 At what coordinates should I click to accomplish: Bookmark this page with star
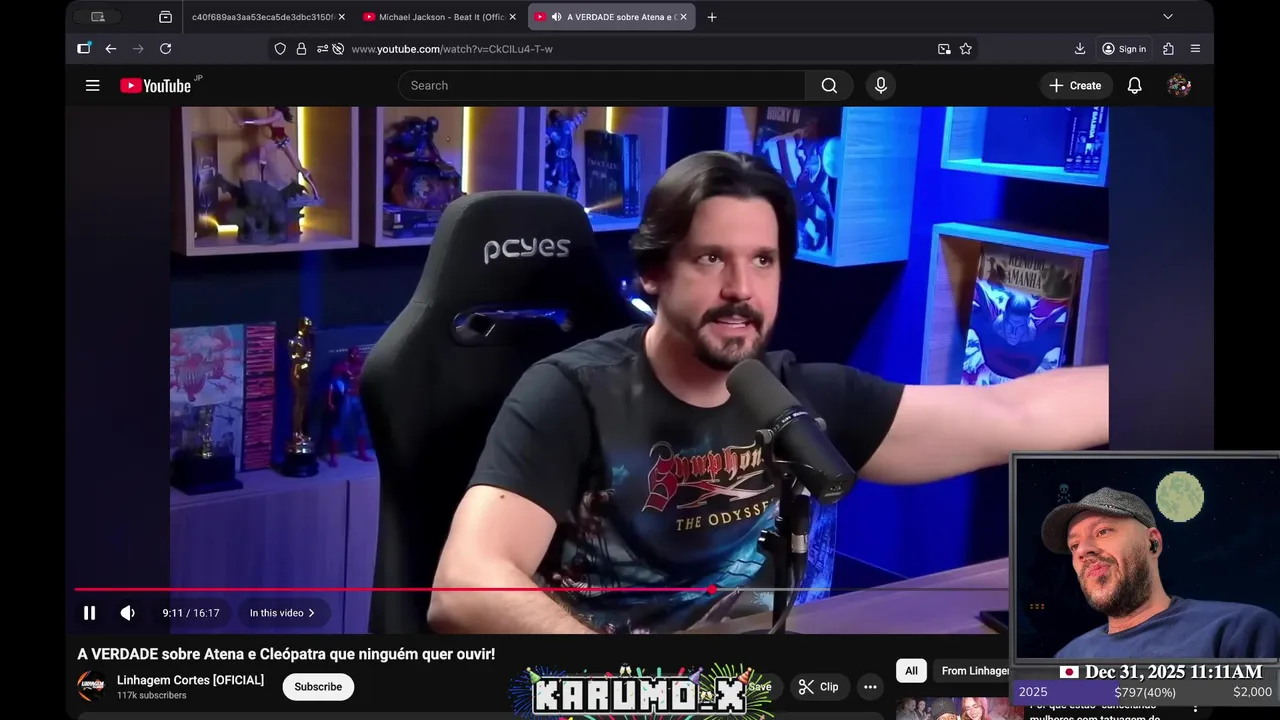(966, 49)
